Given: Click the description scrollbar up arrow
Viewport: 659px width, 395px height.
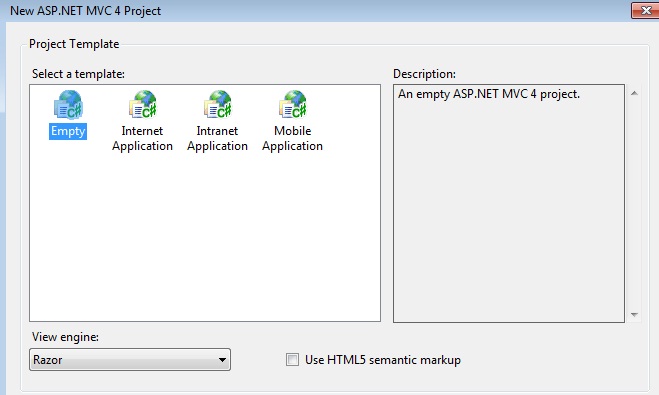Looking at the screenshot, I should tap(635, 93).
